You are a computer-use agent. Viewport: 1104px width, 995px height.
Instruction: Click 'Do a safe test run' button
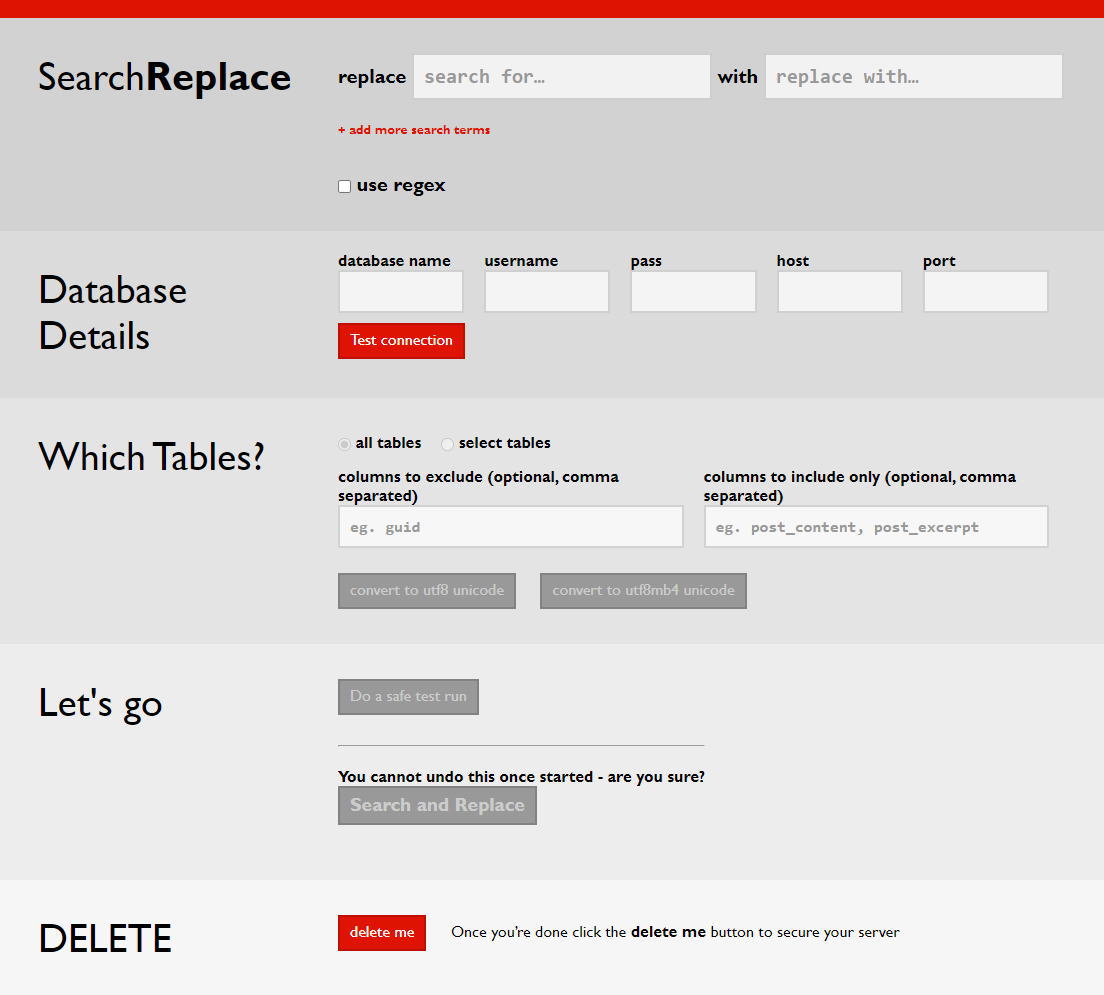(408, 697)
